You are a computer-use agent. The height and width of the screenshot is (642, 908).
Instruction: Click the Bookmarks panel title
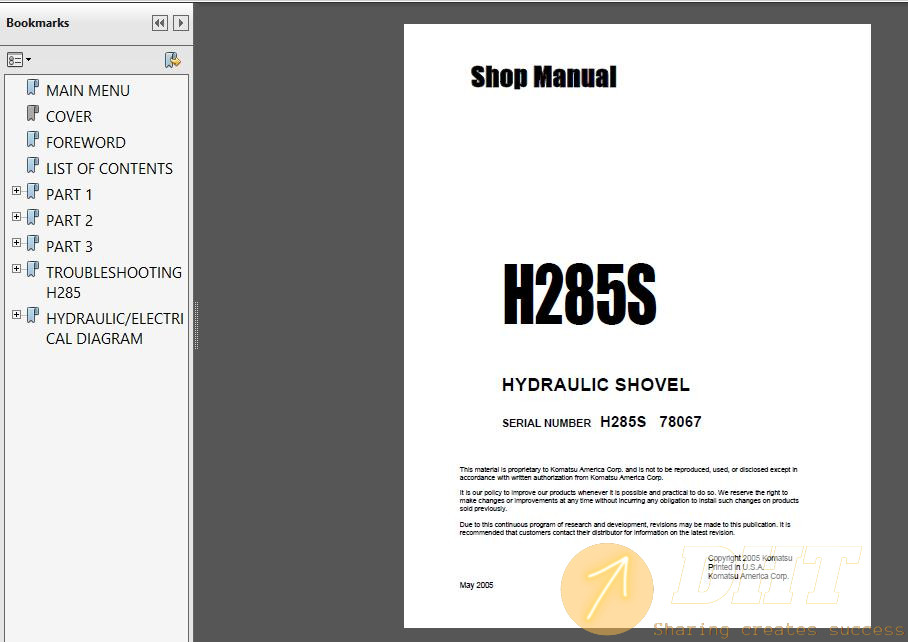pyautogui.click(x=38, y=23)
